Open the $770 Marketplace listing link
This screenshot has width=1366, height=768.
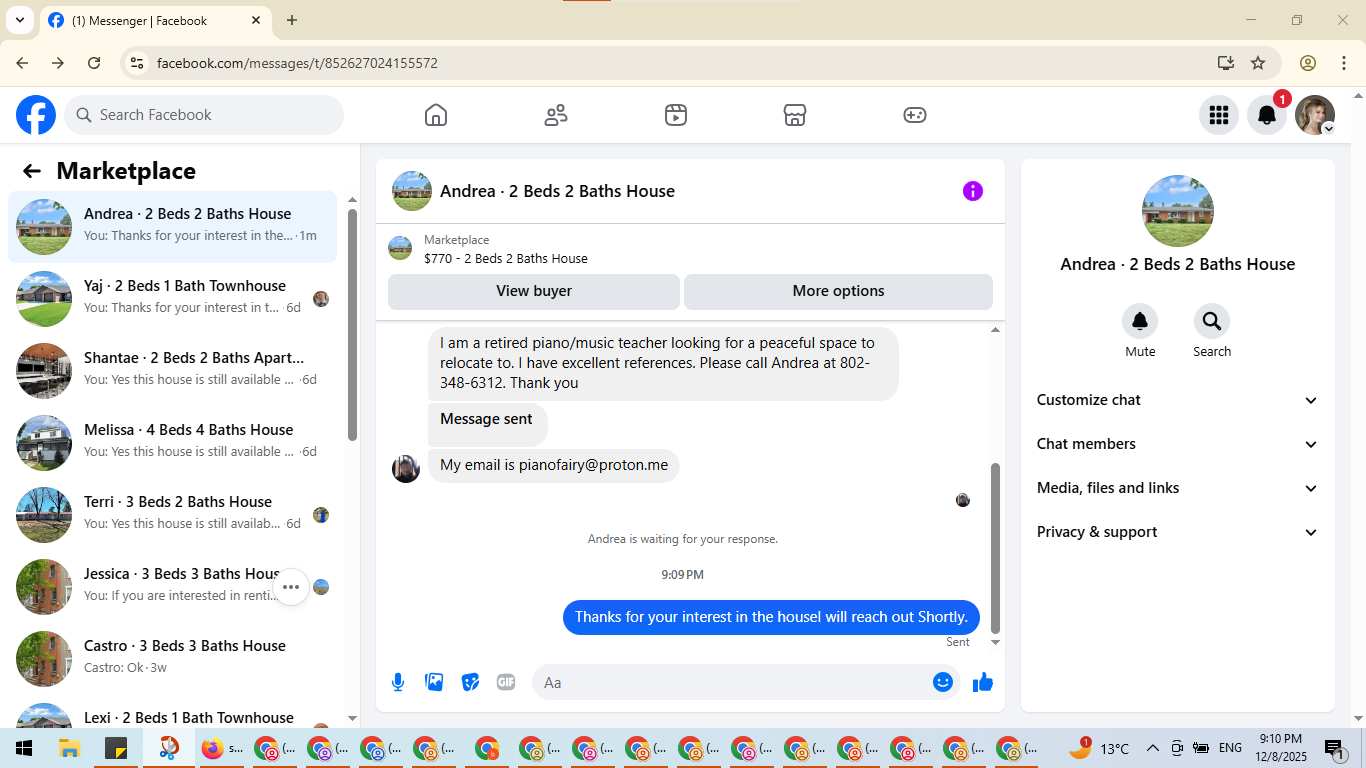coord(506,258)
